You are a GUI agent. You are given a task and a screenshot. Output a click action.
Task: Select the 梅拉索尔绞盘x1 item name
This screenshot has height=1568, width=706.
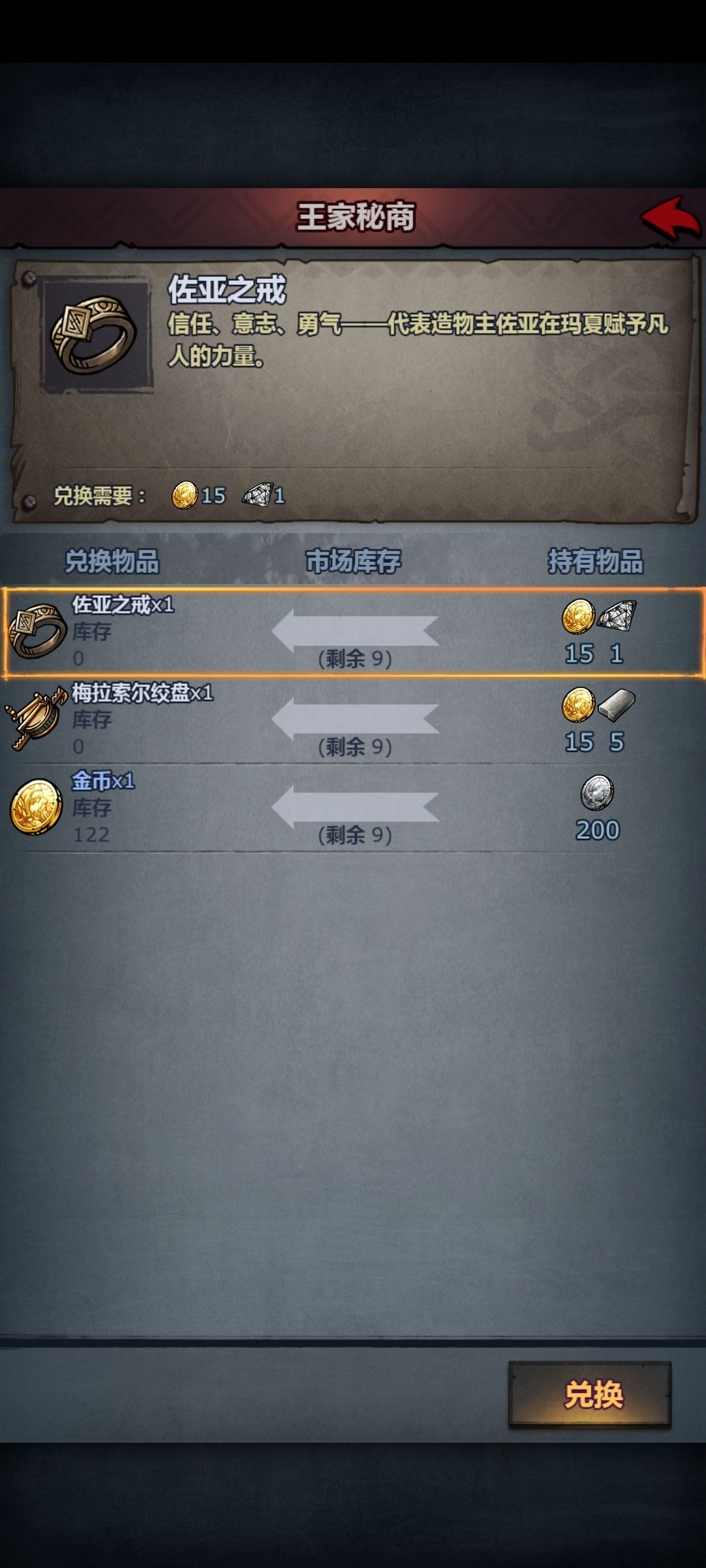click(x=143, y=693)
